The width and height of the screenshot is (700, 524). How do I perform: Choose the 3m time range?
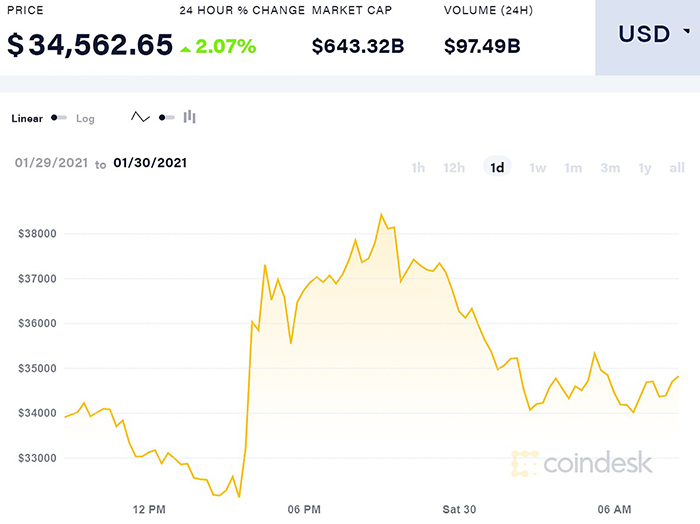coord(610,167)
